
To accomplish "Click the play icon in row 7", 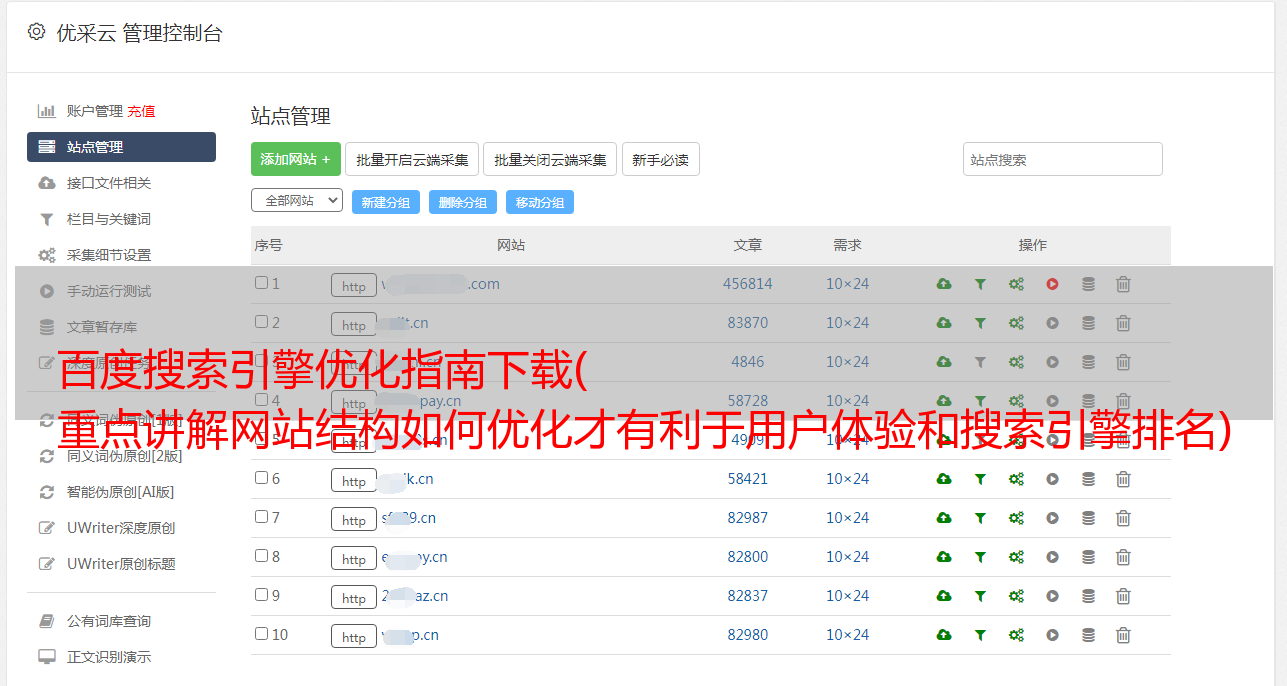I will (x=1052, y=518).
